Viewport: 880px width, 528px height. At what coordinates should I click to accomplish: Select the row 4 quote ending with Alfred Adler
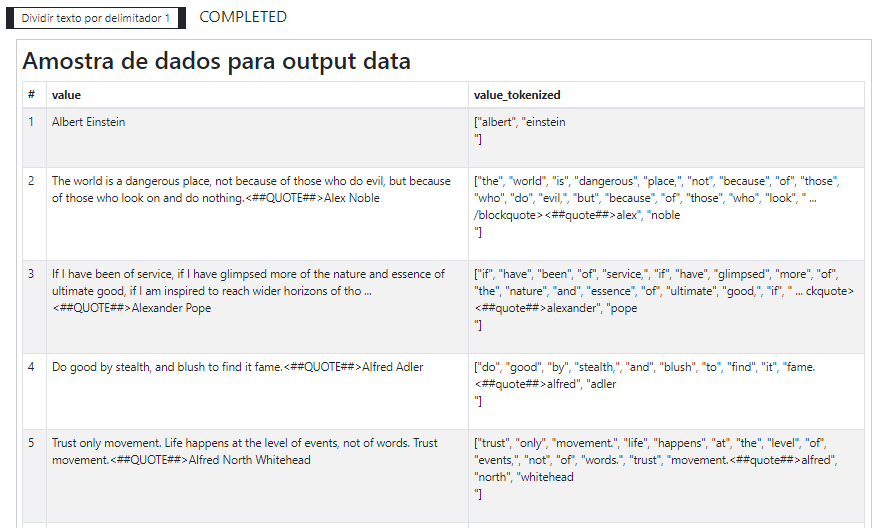tap(257, 392)
